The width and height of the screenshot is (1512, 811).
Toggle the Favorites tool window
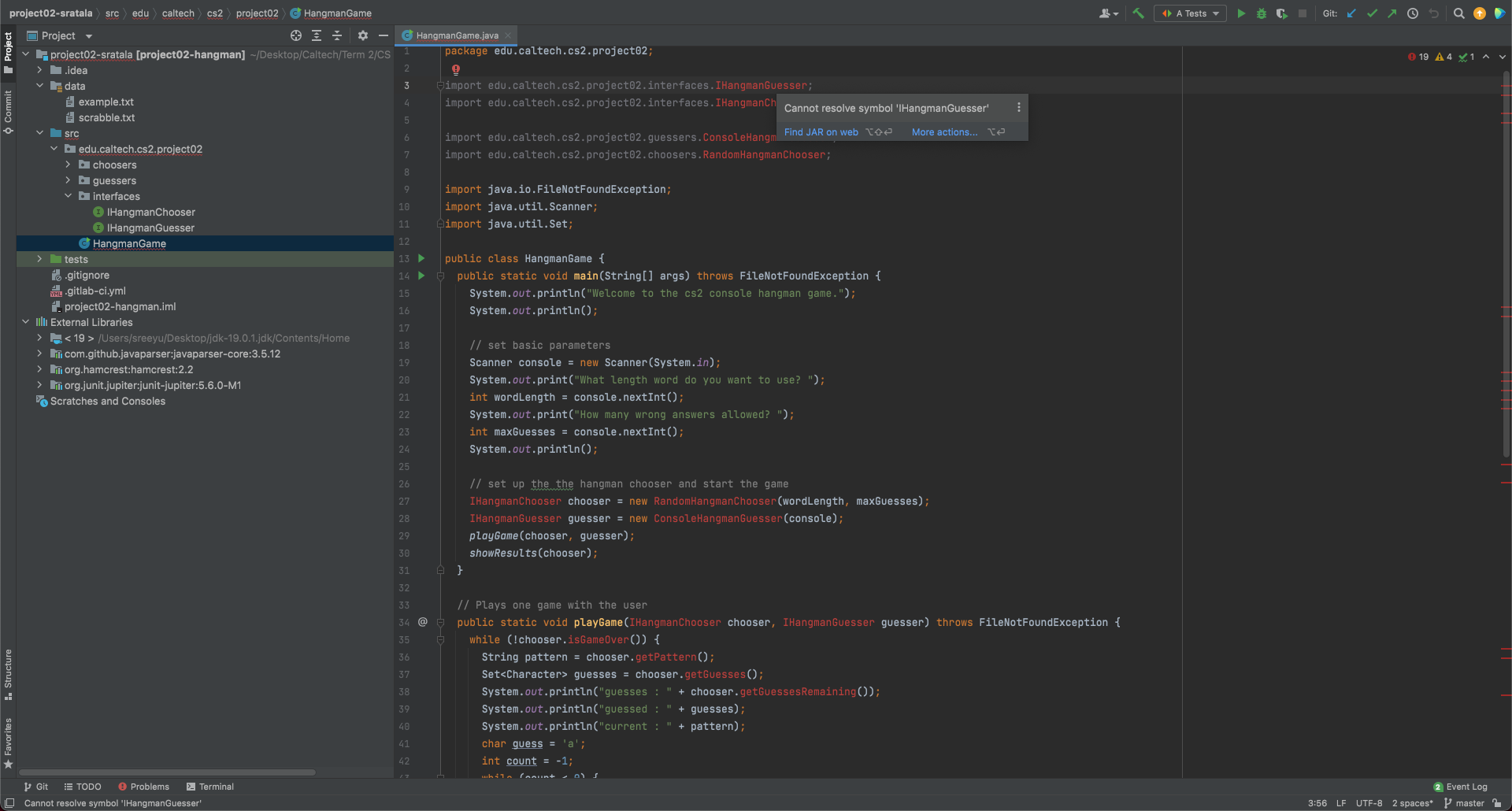[x=8, y=742]
